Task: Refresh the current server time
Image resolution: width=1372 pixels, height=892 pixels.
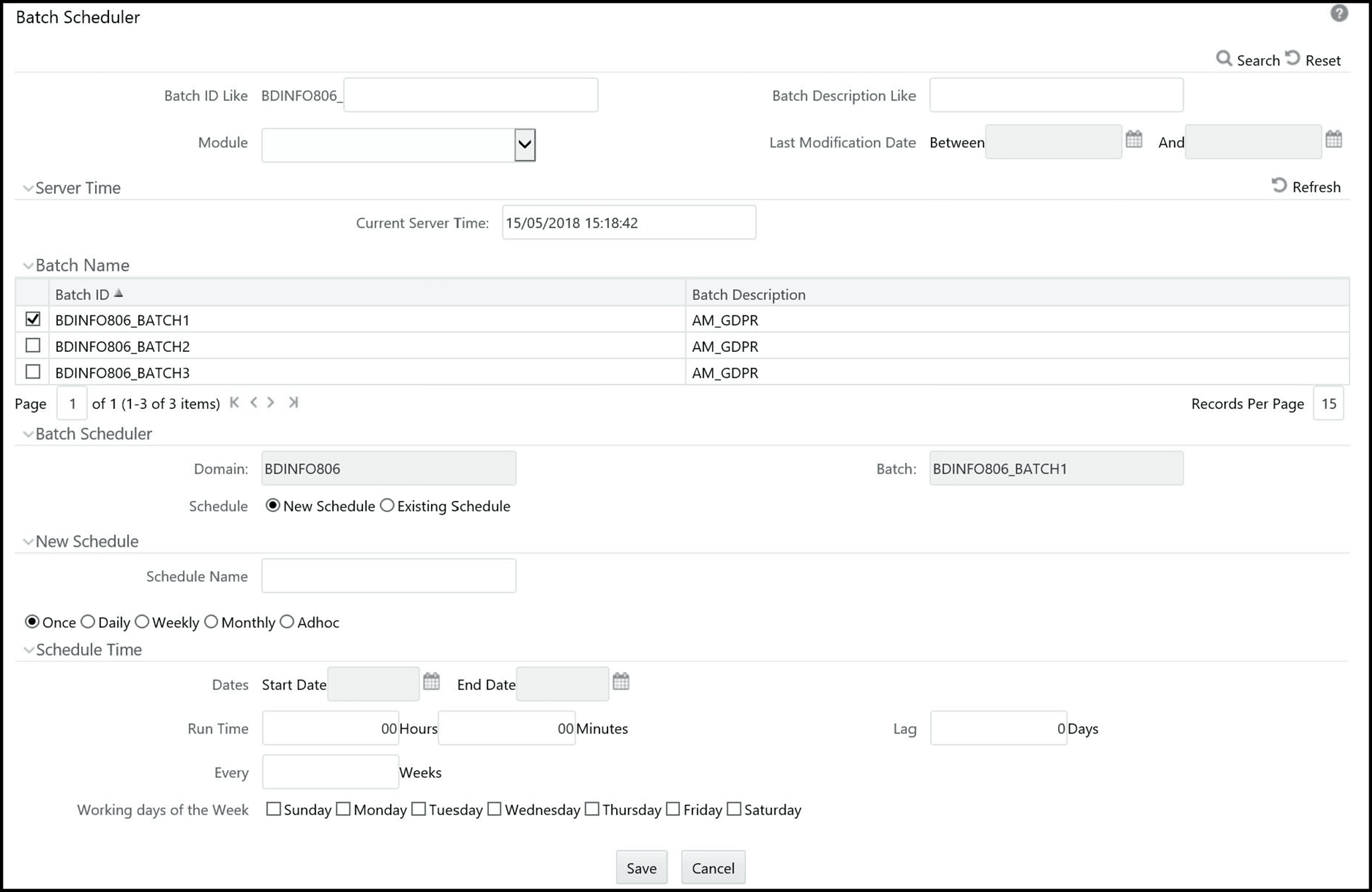Action: tap(1279, 186)
